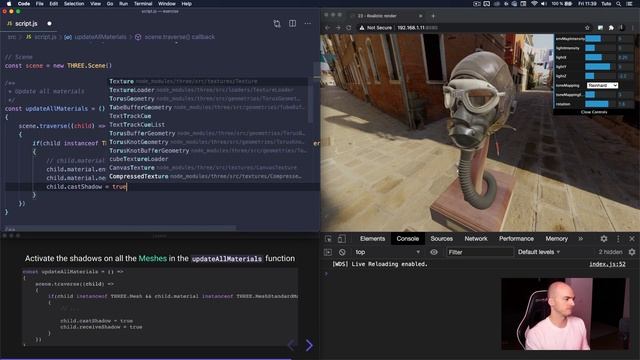The image size is (640, 360).
Task: Open the macOS Spotlight search icon
Action: (x=619, y=4)
